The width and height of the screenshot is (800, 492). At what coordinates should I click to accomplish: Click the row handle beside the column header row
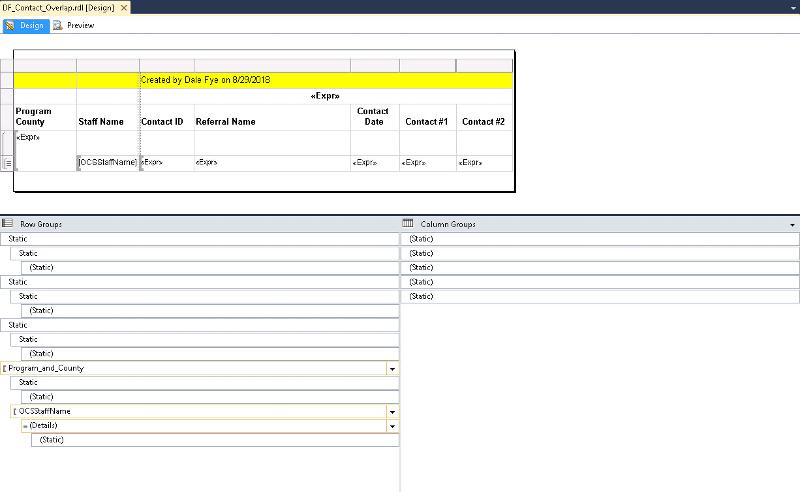pos(7,117)
